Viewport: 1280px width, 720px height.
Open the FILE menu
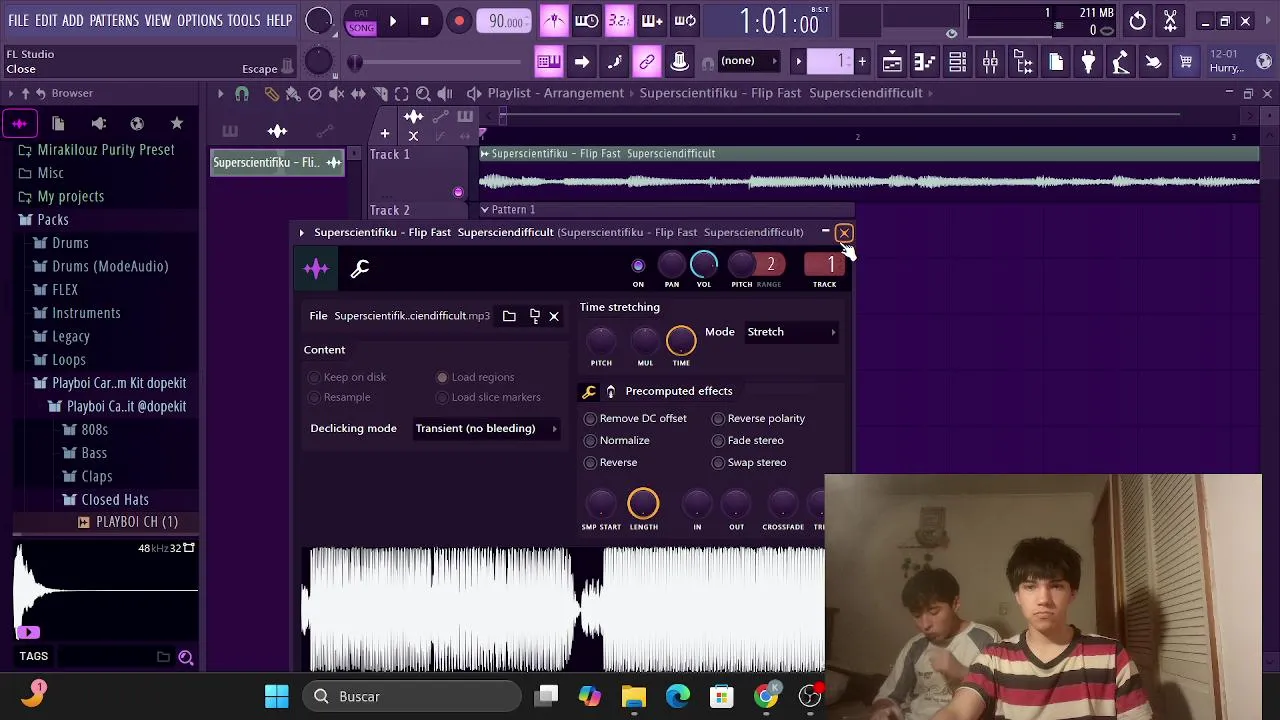tap(19, 20)
